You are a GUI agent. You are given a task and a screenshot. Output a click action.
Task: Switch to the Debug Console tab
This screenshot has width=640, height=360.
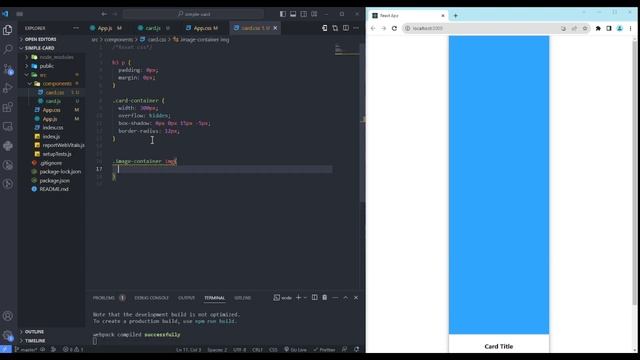coord(151,298)
